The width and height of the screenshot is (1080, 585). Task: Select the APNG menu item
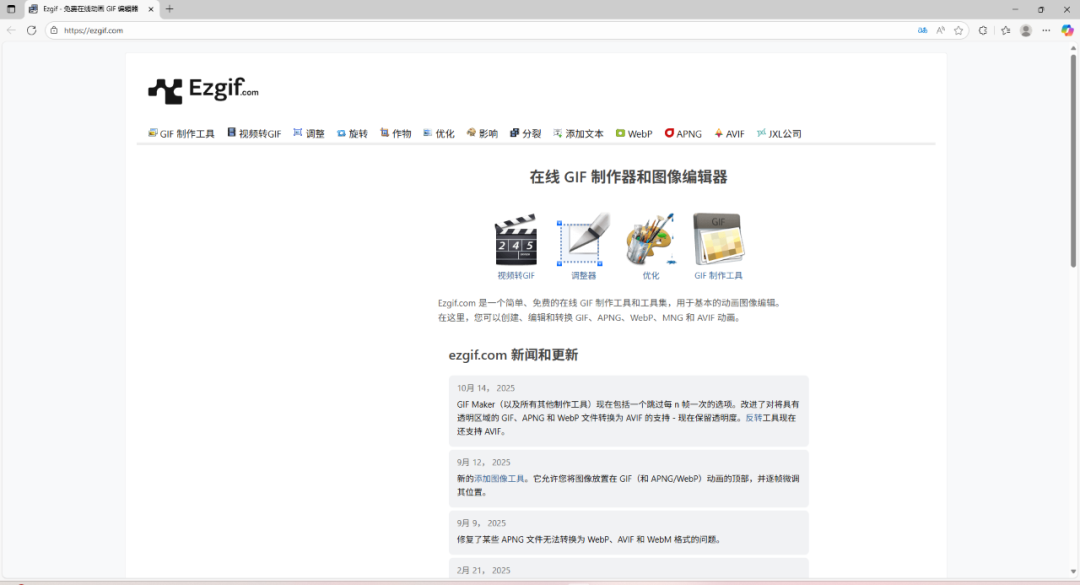[683, 134]
